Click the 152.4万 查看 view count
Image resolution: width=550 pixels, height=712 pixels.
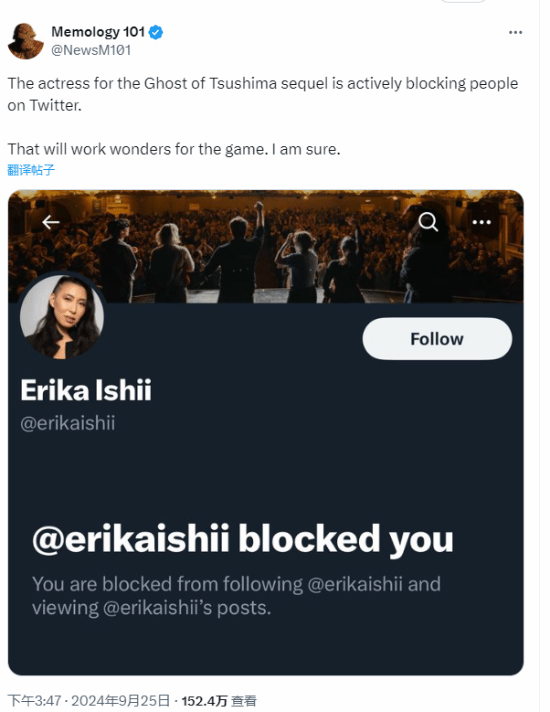tap(219, 701)
